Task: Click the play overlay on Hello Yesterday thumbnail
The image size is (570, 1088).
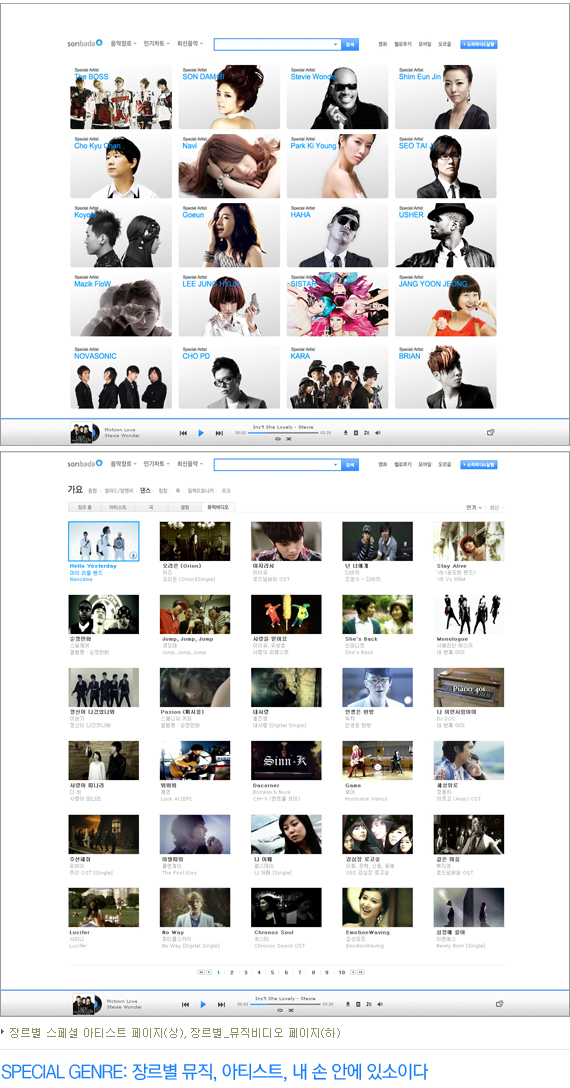Action: click(133, 554)
